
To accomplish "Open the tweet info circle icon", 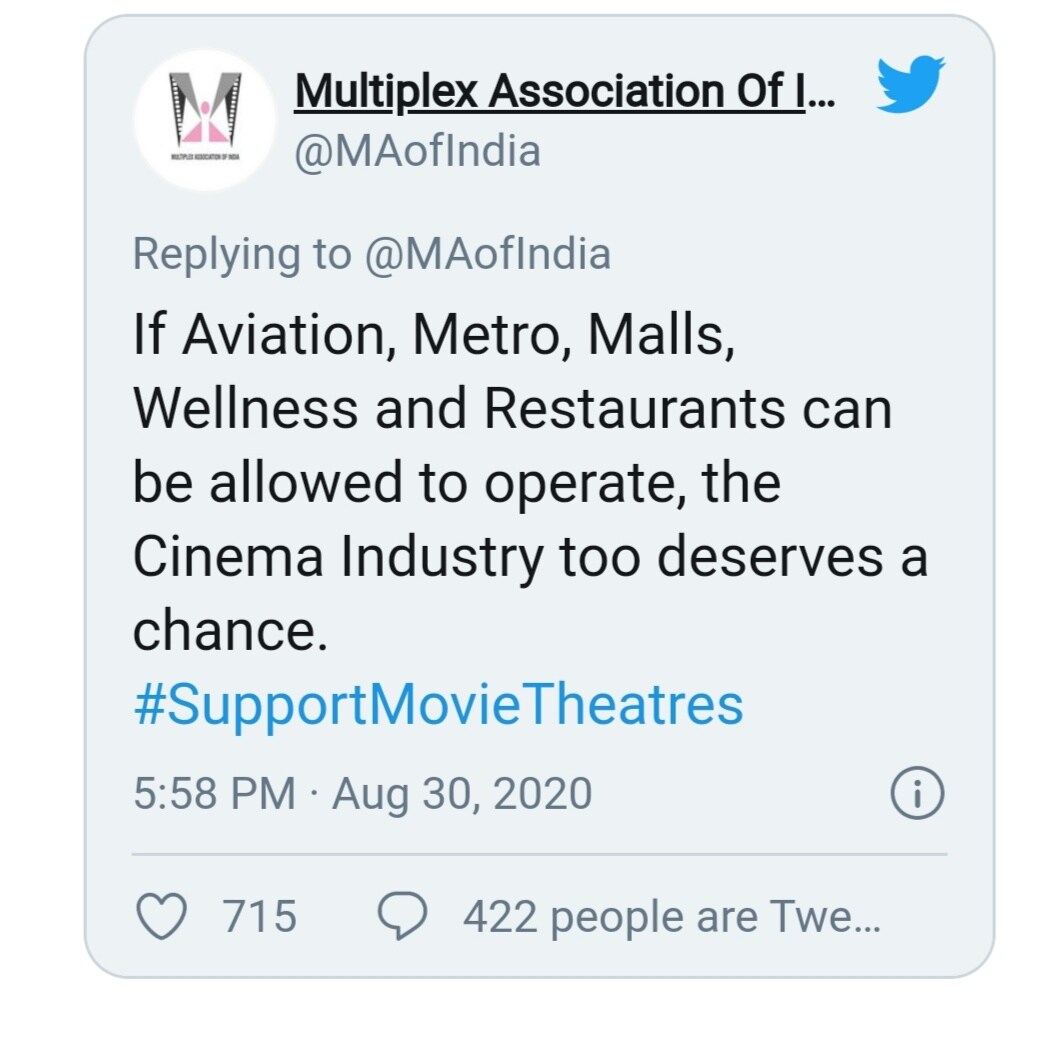I will [x=917, y=792].
